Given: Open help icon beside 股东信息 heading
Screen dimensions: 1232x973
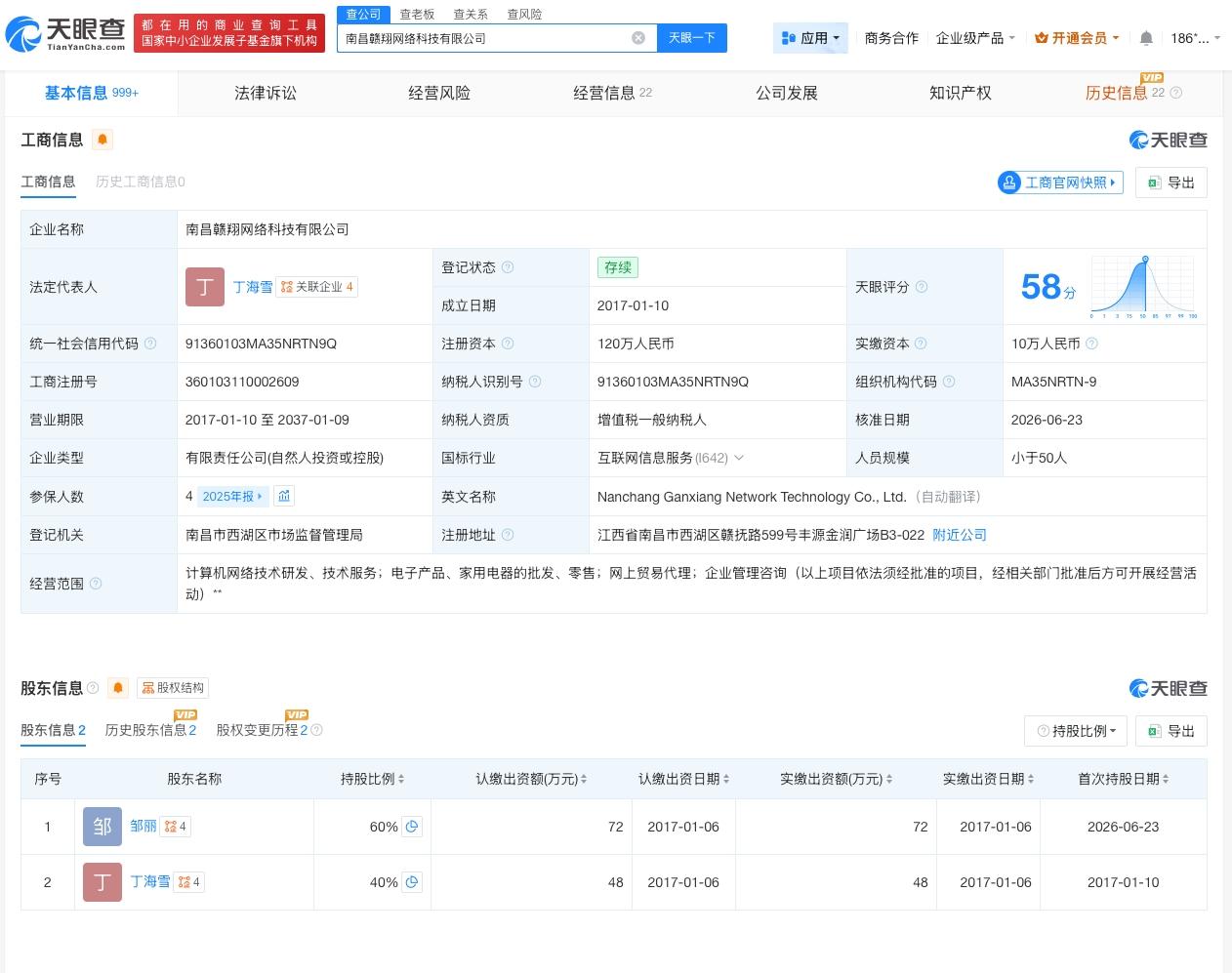Looking at the screenshot, I should point(93,688).
